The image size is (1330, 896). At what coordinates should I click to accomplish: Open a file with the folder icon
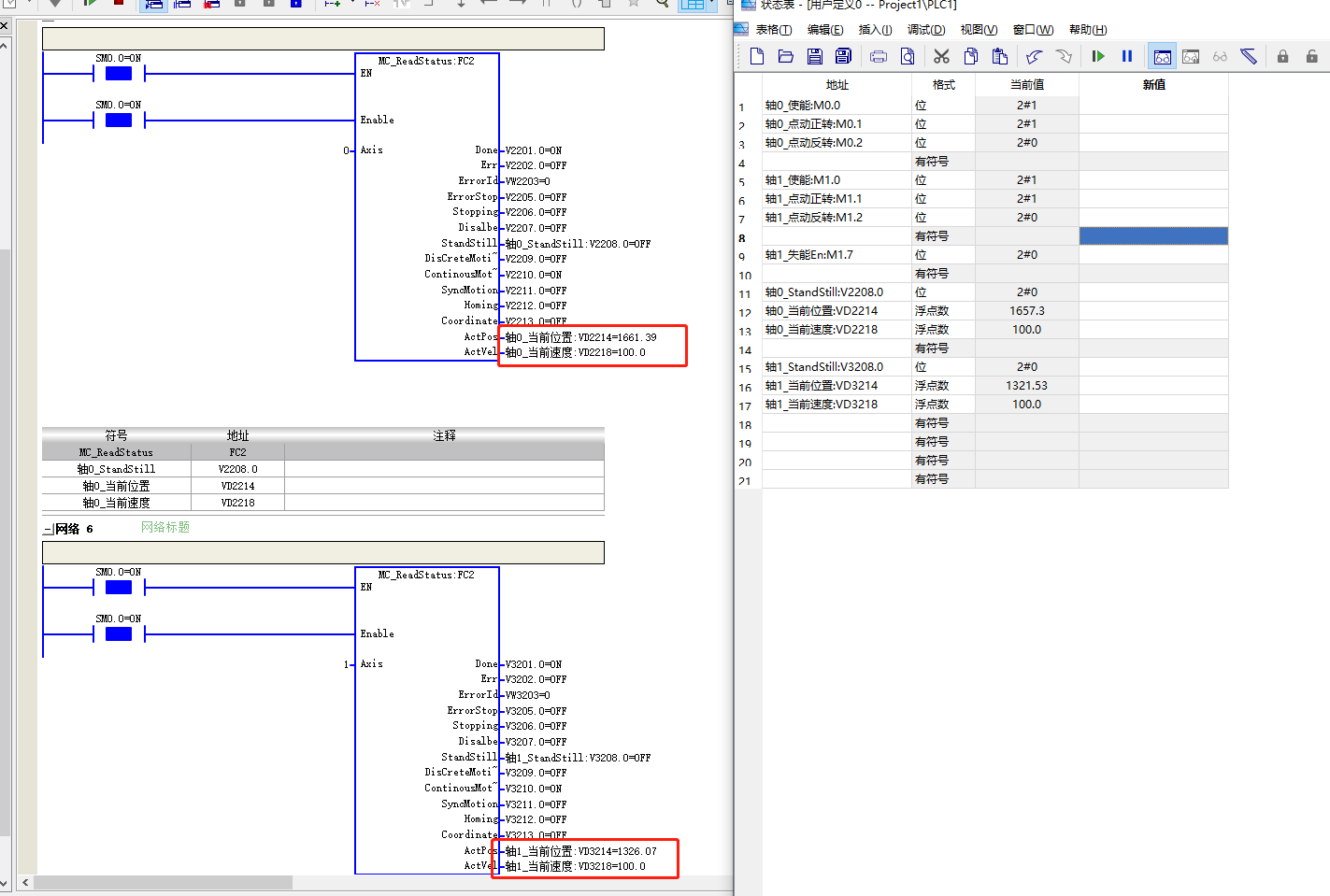pyautogui.click(x=786, y=56)
